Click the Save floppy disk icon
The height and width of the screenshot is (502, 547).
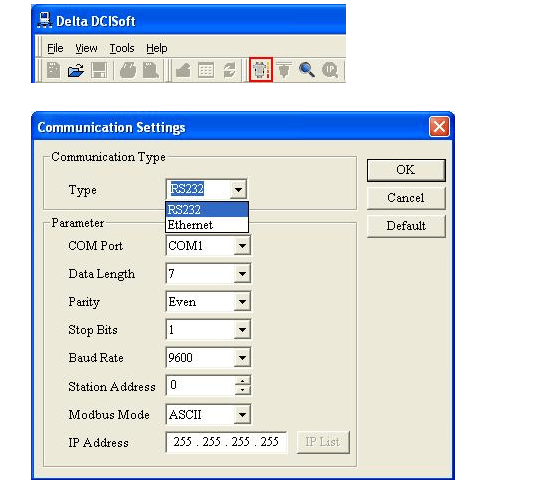[x=99, y=70]
